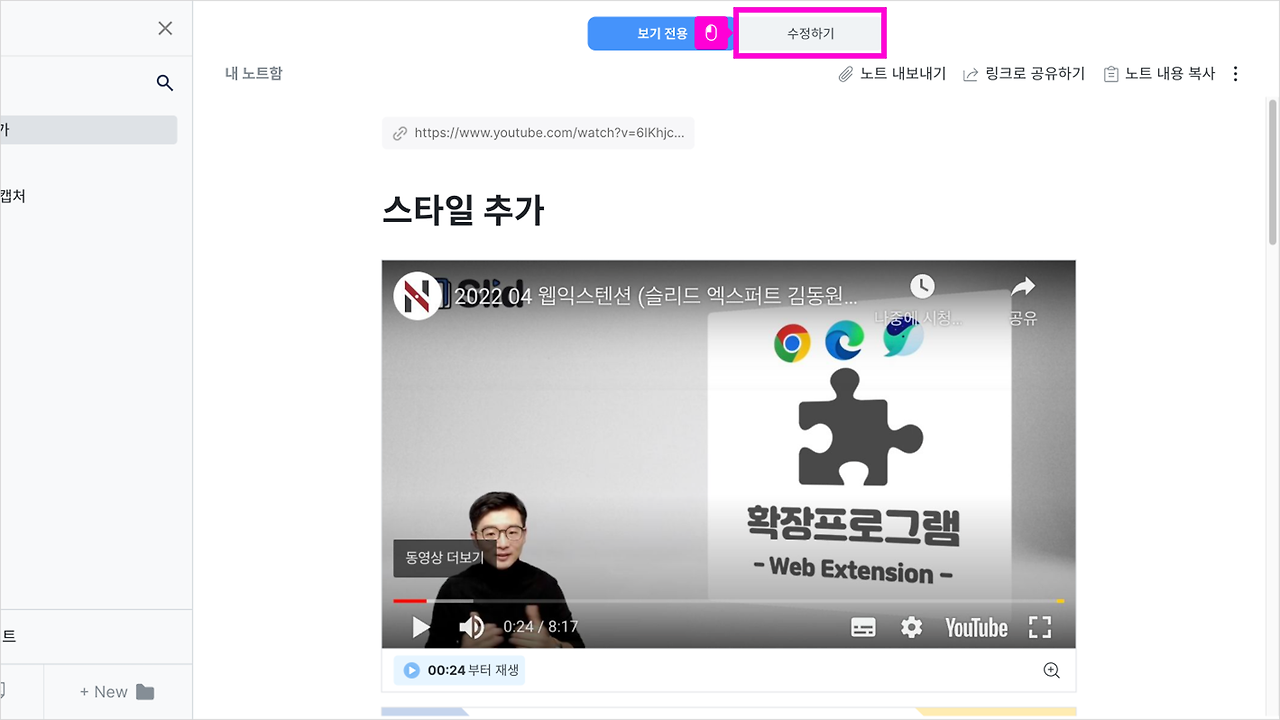
Task: Open YouTube player settings gear
Action: tap(910, 627)
